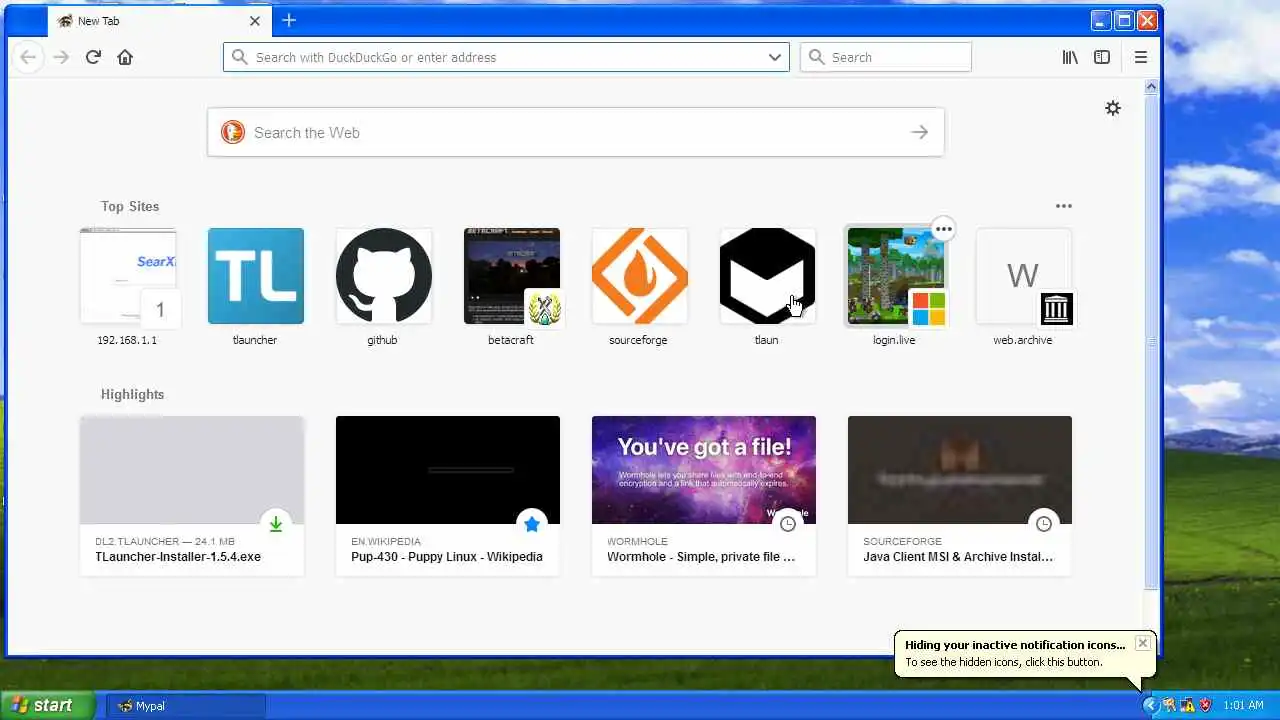Close the New Tab tab
The width and height of the screenshot is (1280, 720).
click(254, 20)
